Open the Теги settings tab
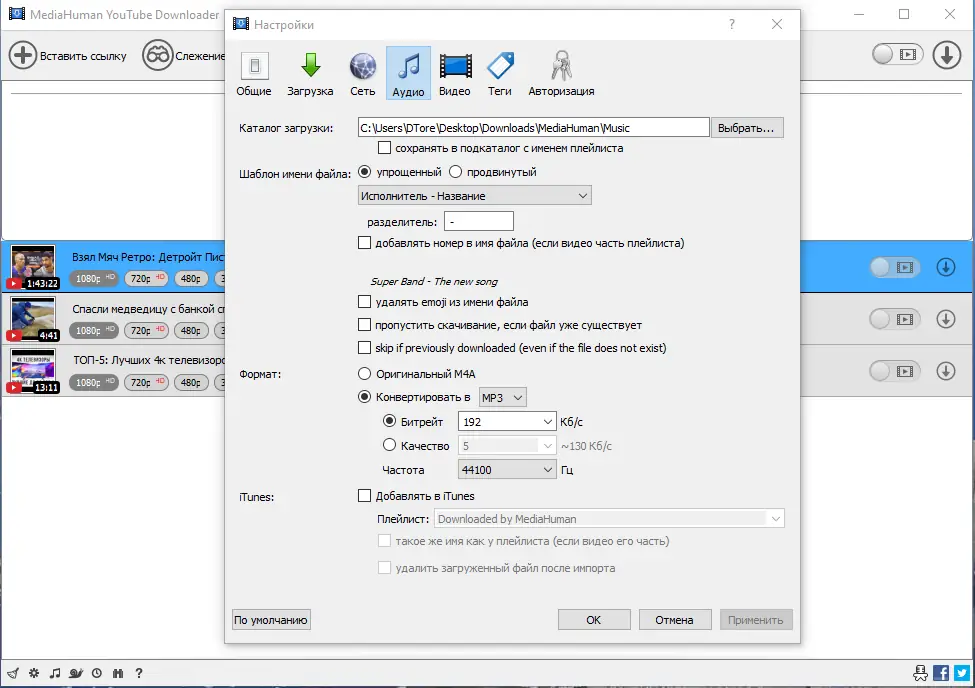This screenshot has width=975, height=688. point(499,74)
